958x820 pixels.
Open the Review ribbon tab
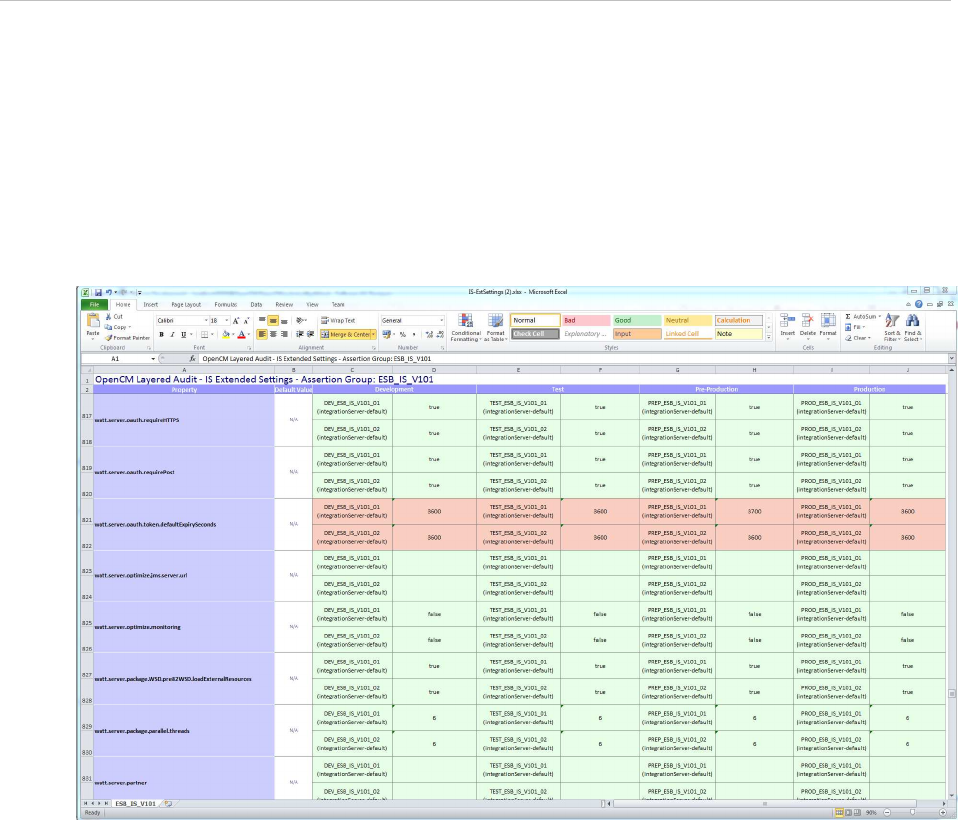click(x=284, y=304)
